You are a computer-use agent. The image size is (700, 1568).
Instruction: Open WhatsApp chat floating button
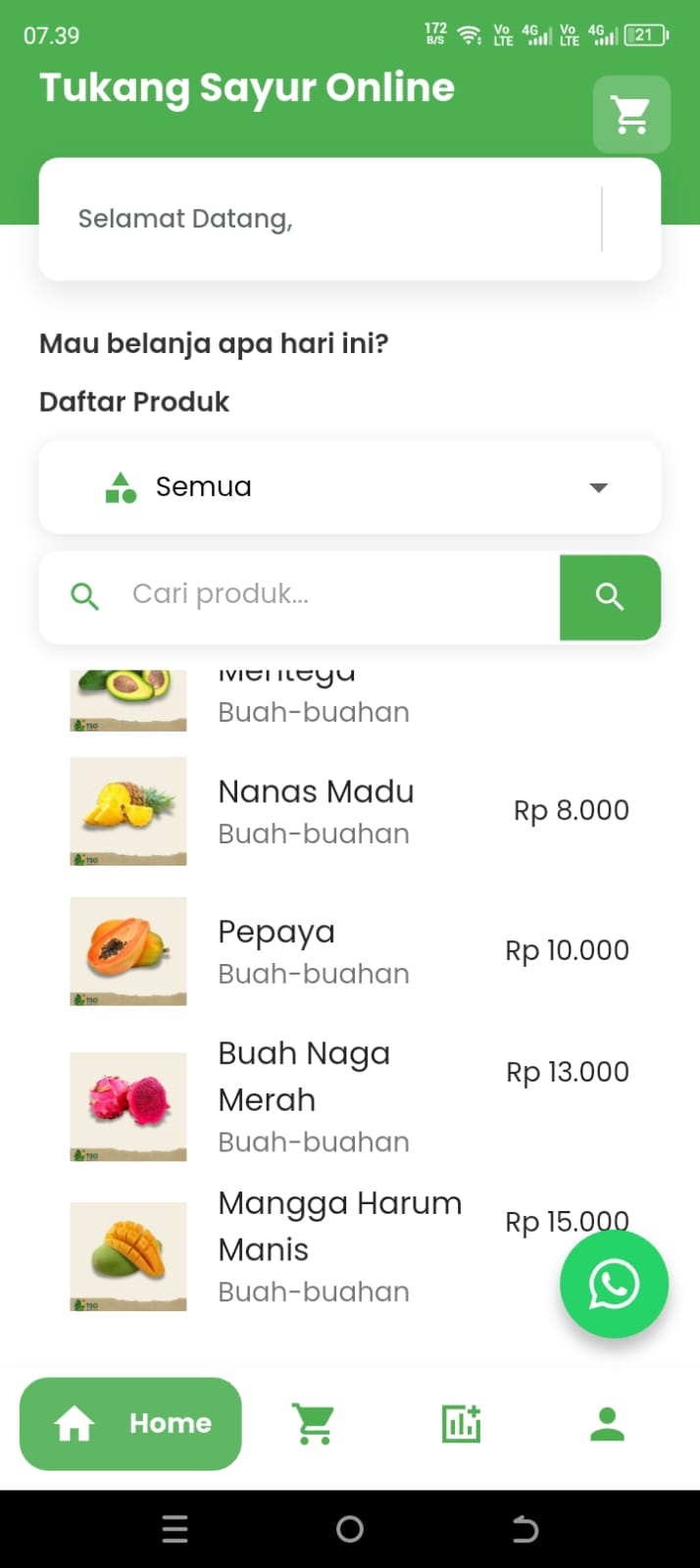614,1285
